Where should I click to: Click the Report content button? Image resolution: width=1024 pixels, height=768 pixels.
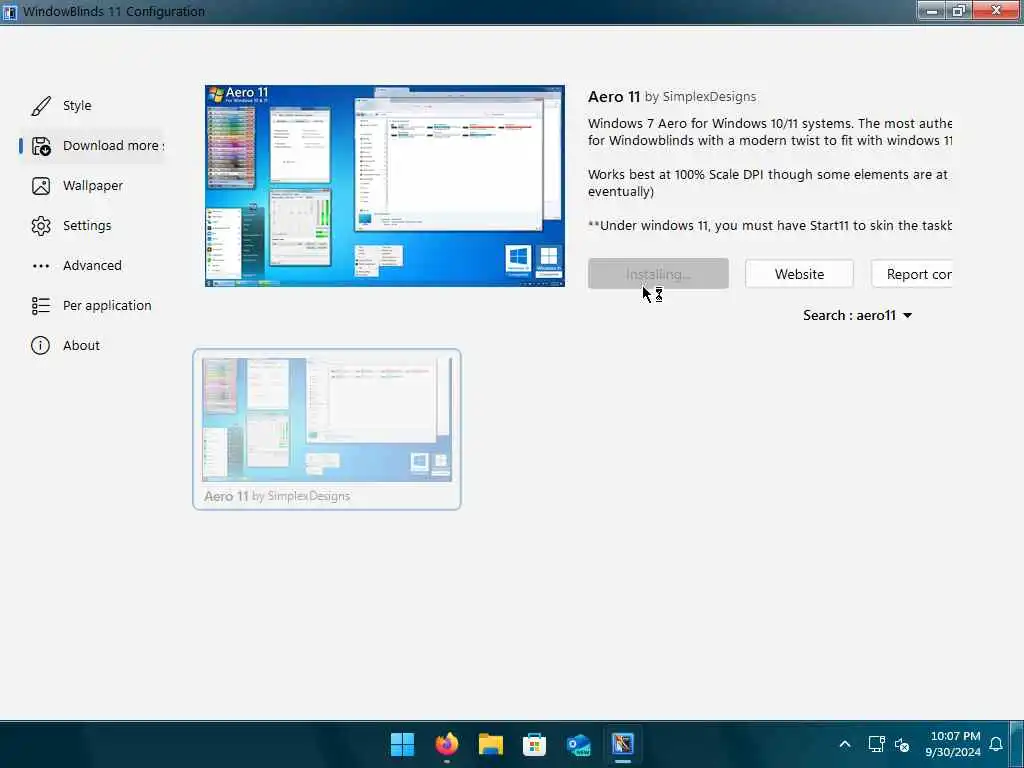(912, 274)
